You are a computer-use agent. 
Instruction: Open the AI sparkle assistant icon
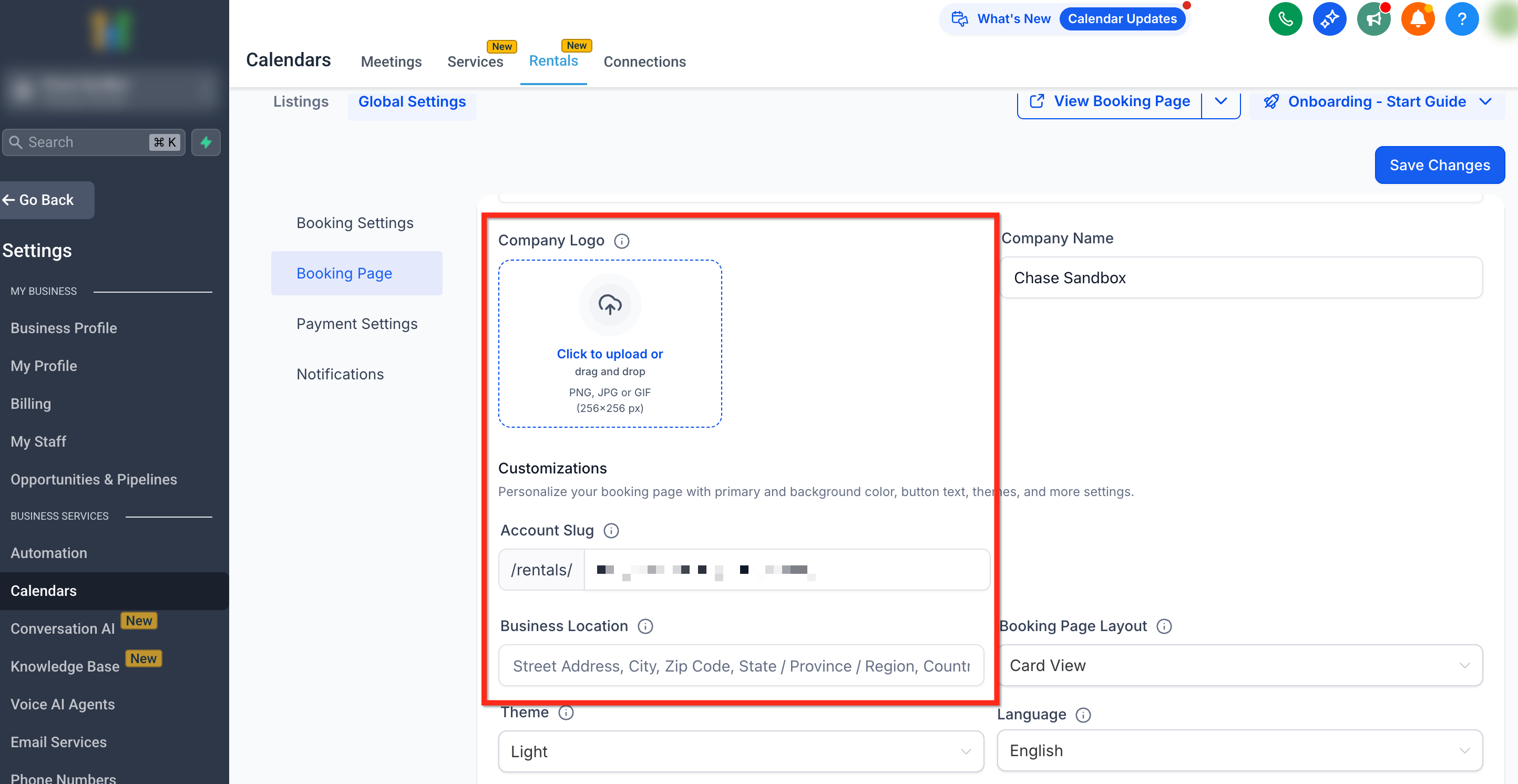point(1329,19)
